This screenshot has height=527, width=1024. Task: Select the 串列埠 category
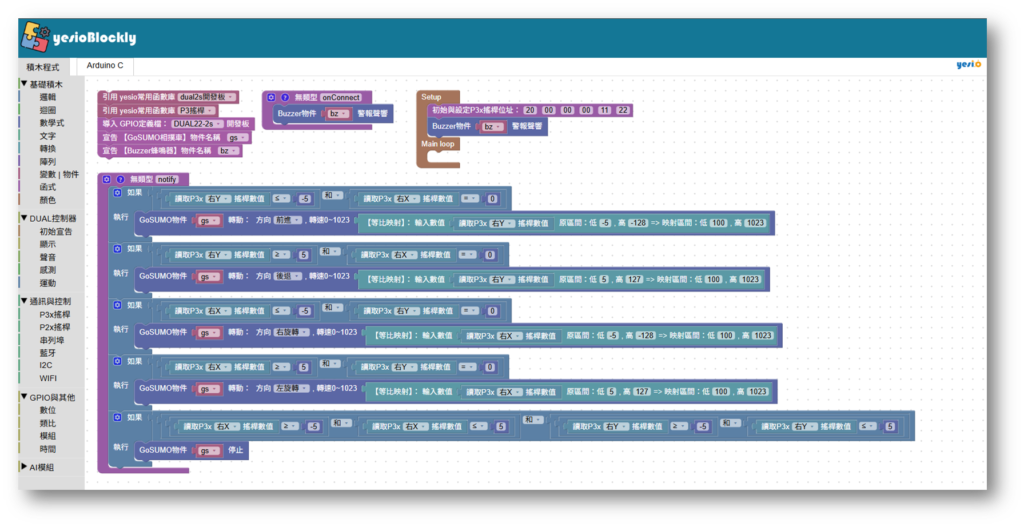52,340
